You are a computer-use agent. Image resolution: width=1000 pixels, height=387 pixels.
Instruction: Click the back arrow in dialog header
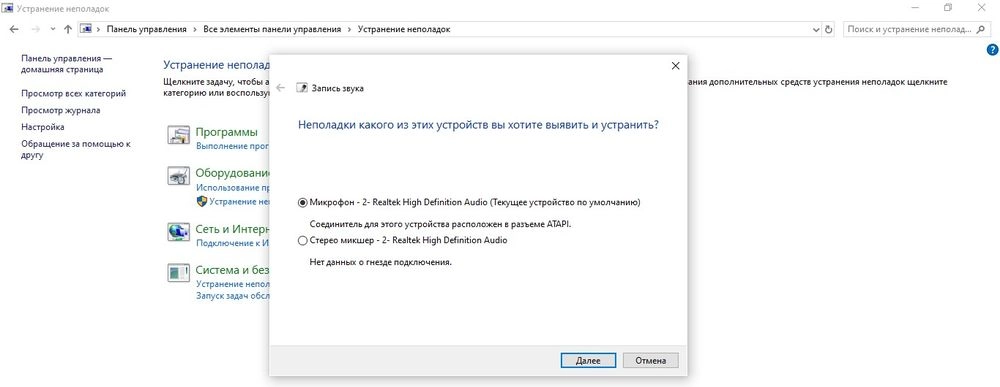click(281, 88)
